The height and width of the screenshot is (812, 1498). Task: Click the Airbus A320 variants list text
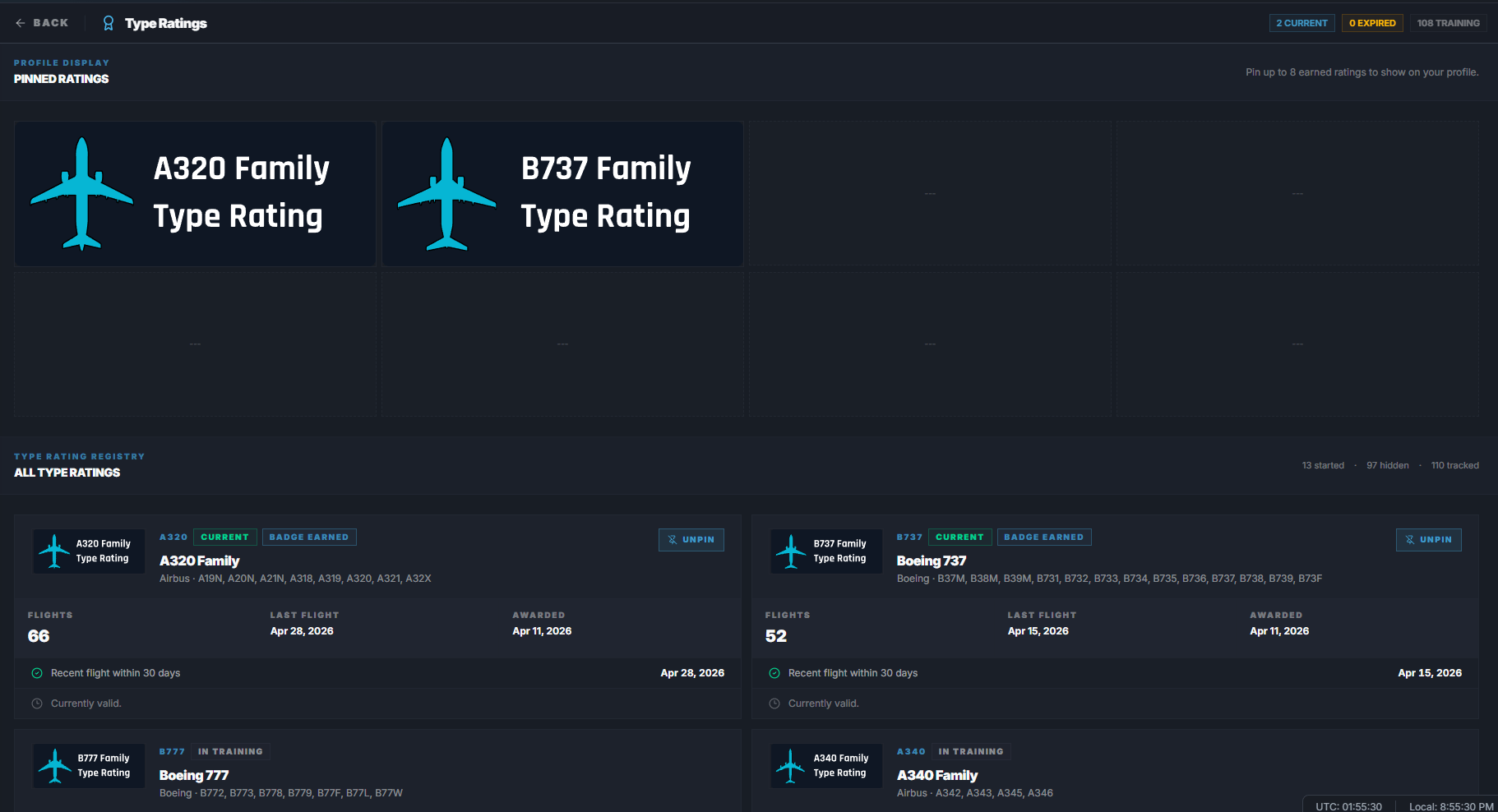tap(295, 579)
